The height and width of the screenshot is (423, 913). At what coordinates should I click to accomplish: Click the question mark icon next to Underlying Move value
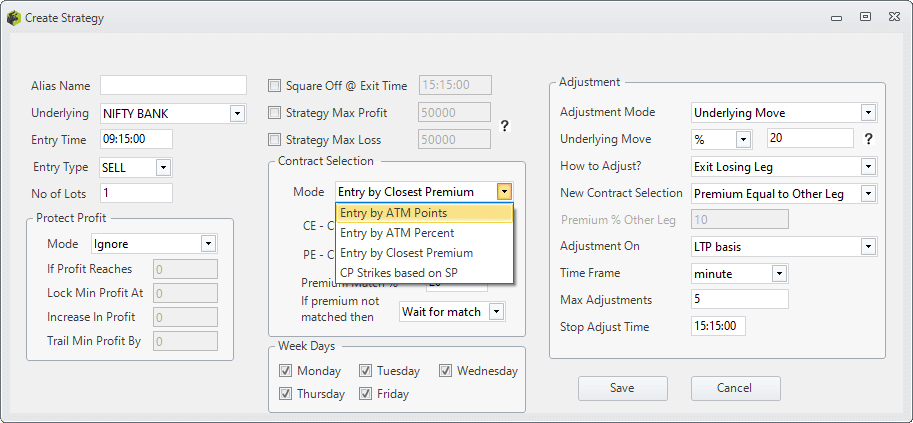tap(868, 139)
